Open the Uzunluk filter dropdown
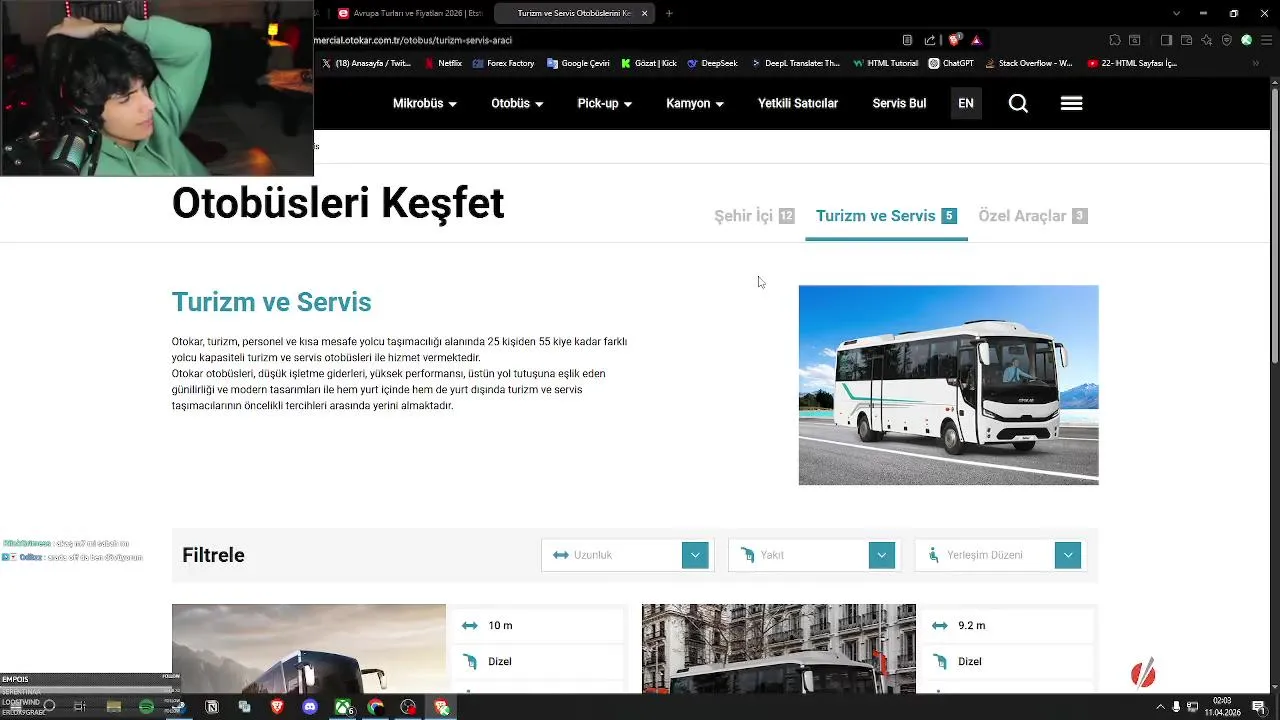 click(627, 555)
